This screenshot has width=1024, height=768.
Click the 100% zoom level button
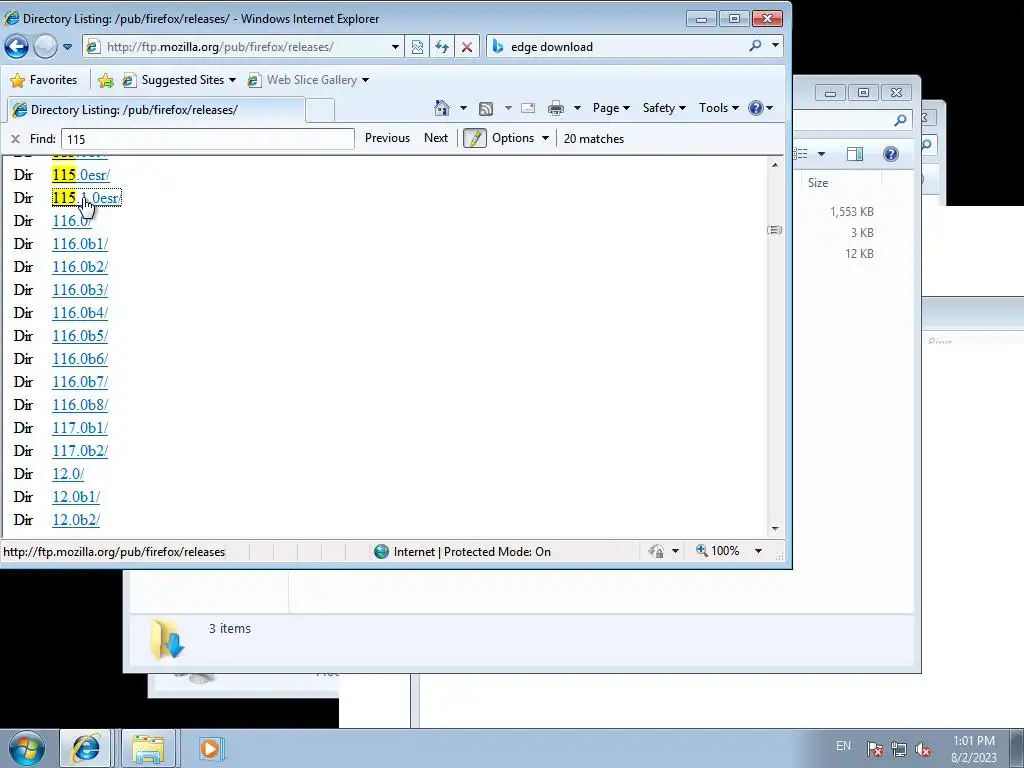718,551
